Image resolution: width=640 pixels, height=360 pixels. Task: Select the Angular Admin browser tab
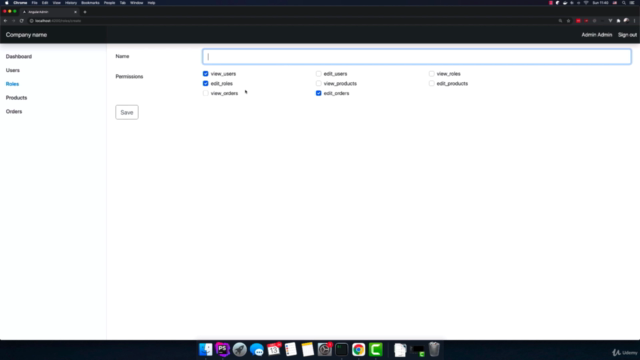point(49,12)
